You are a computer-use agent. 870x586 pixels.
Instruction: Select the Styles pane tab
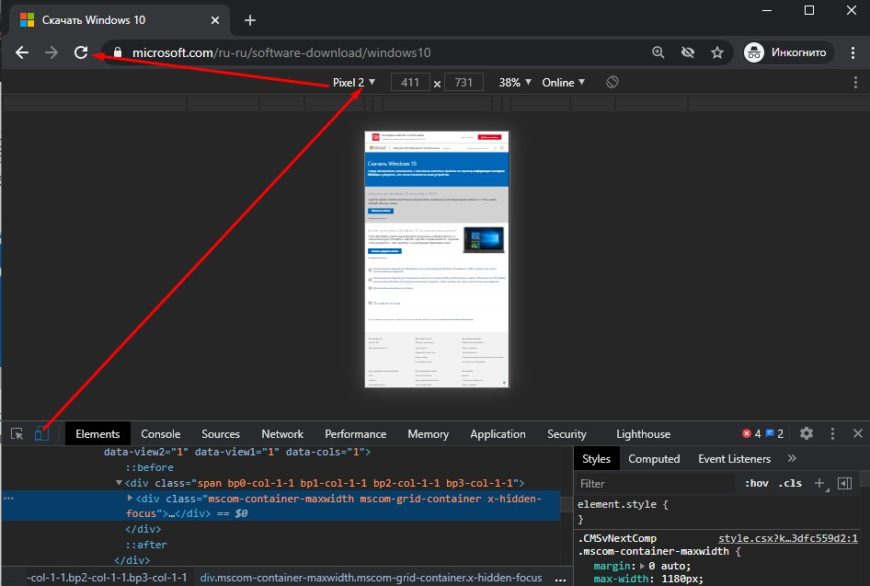(x=596, y=459)
